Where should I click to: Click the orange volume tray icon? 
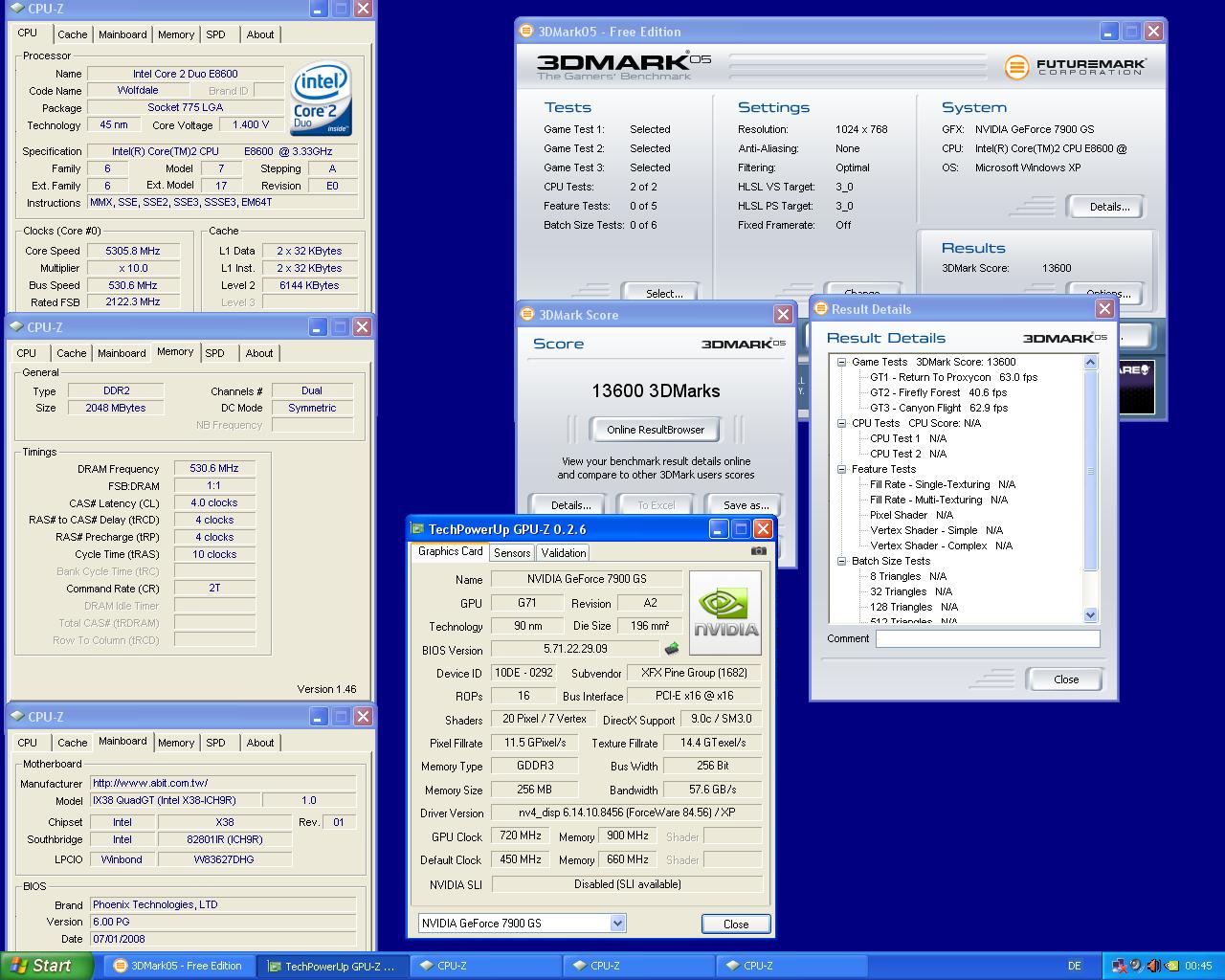(1153, 966)
